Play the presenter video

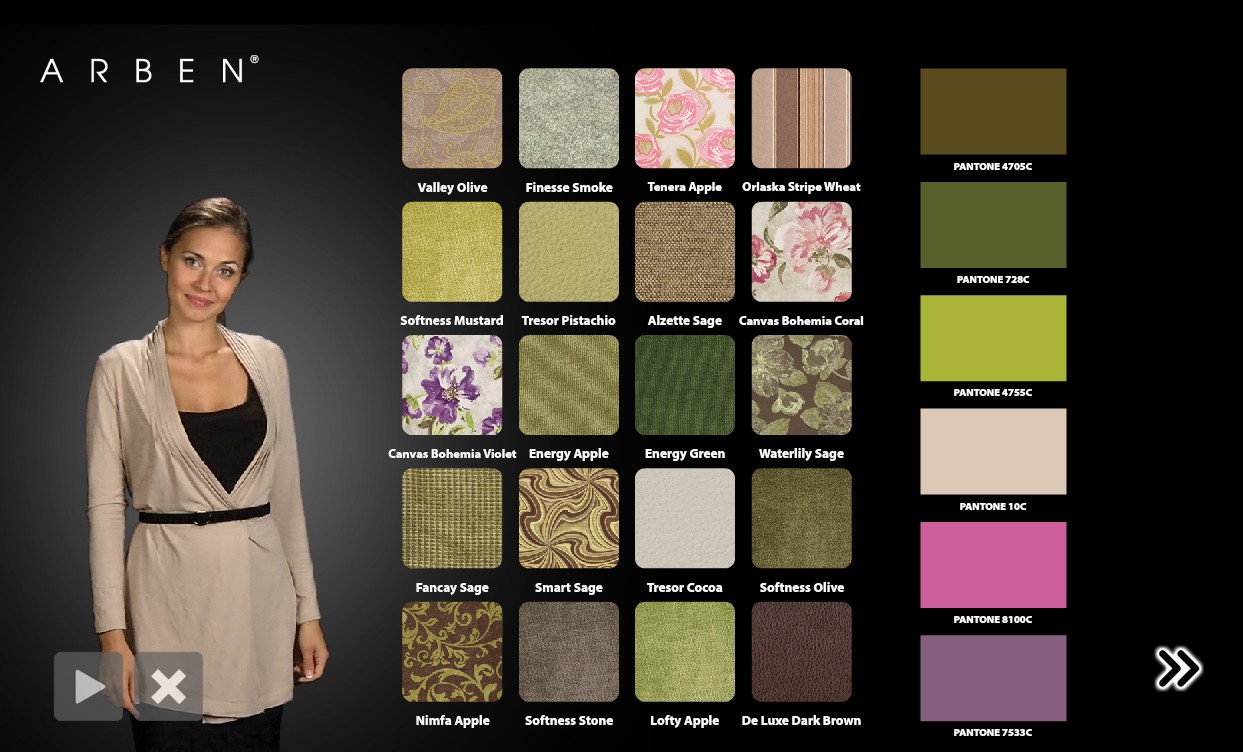pyautogui.click(x=89, y=686)
